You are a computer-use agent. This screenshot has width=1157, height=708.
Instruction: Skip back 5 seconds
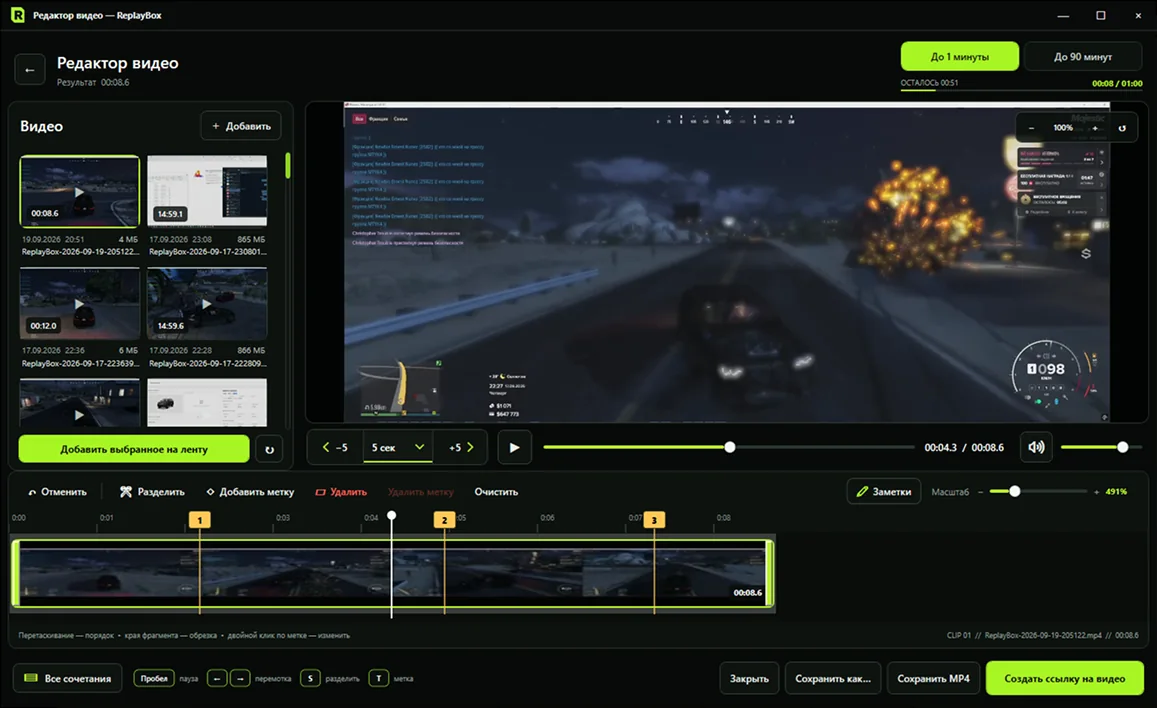(x=335, y=447)
